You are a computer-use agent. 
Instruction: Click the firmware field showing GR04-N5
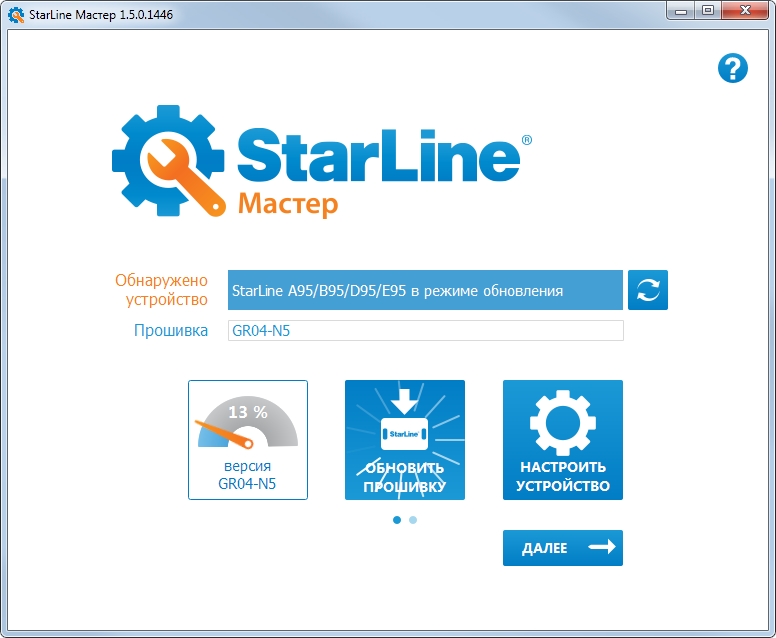pyautogui.click(x=425, y=331)
